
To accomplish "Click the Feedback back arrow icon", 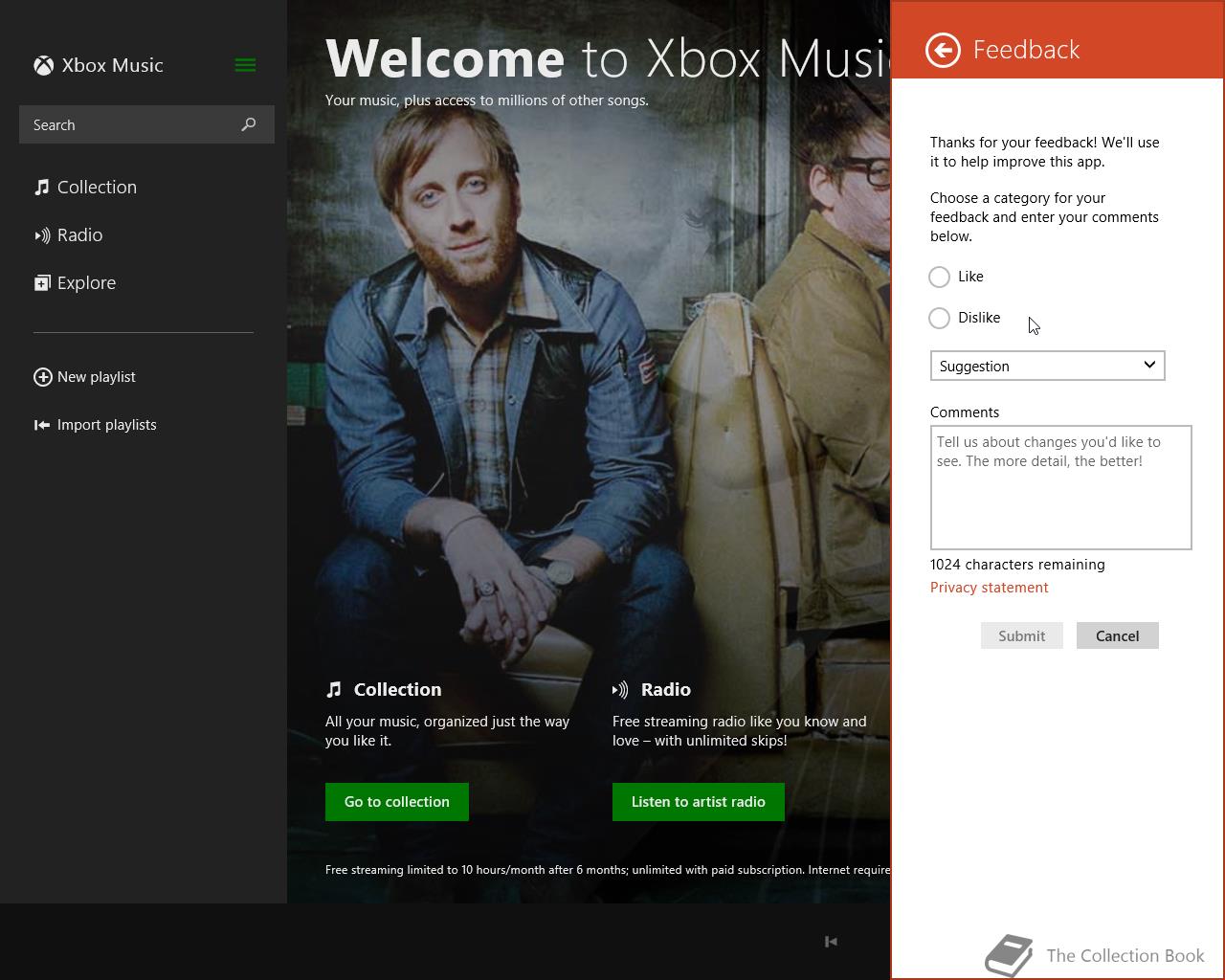I will (943, 50).
